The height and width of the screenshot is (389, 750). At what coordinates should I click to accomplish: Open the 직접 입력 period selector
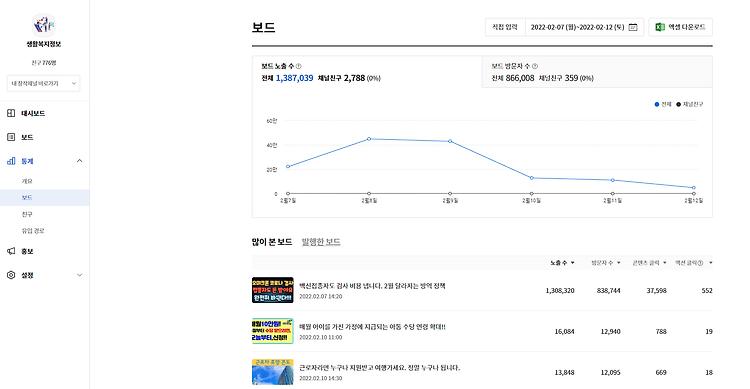coord(505,27)
